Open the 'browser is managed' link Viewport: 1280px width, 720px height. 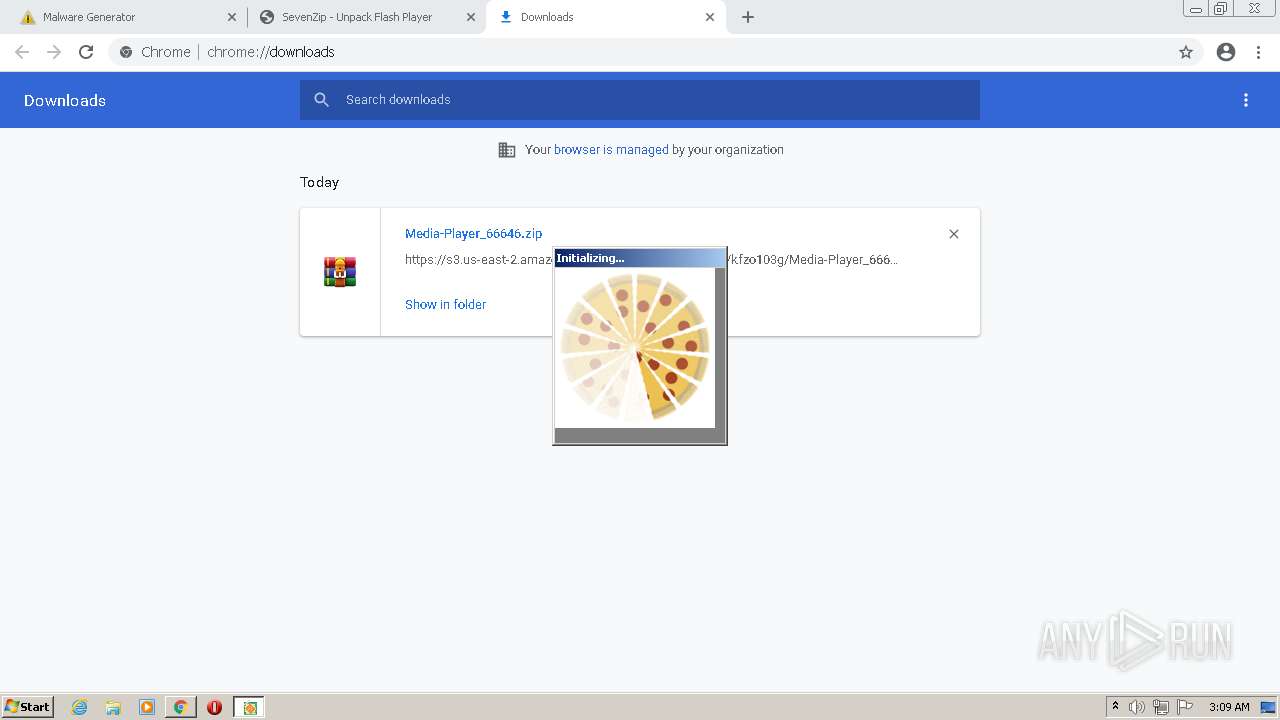[x=611, y=150]
